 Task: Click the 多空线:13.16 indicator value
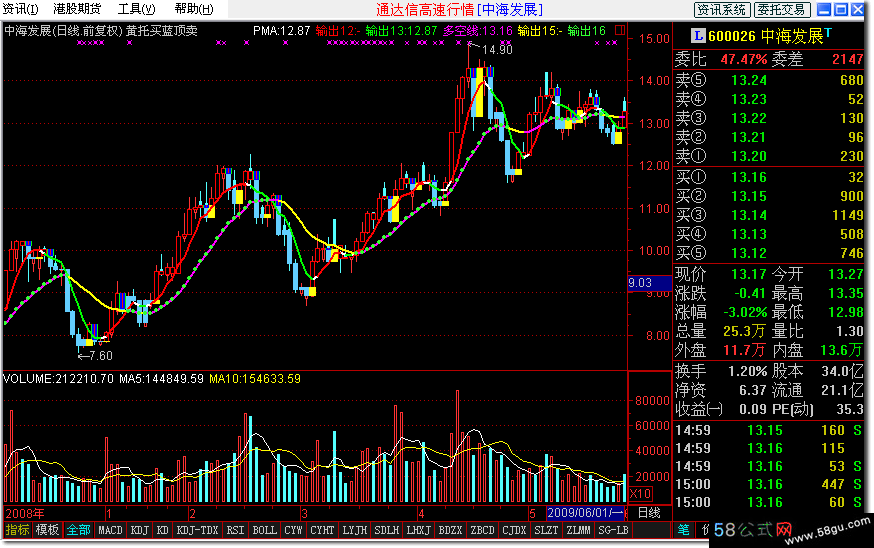(478, 31)
